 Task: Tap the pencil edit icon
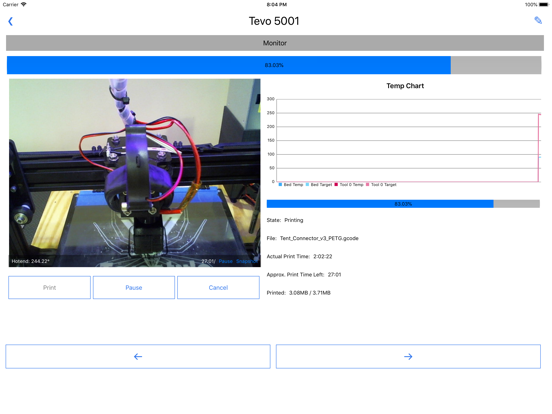tap(538, 20)
